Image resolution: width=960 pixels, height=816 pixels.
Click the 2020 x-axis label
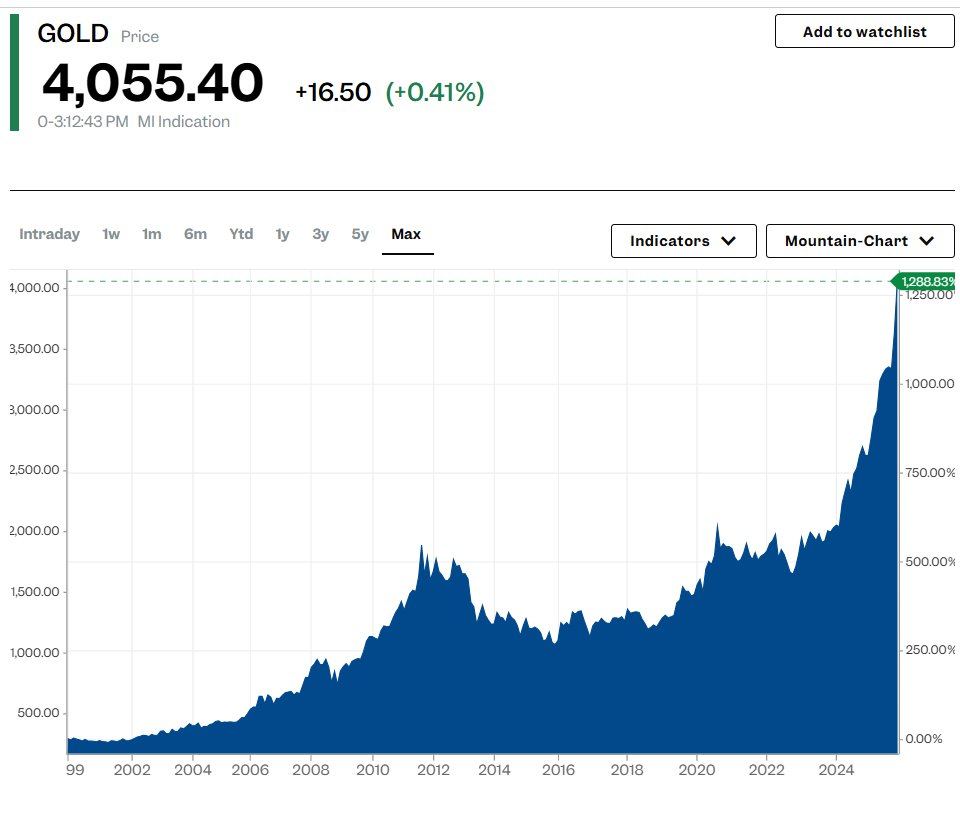697,769
